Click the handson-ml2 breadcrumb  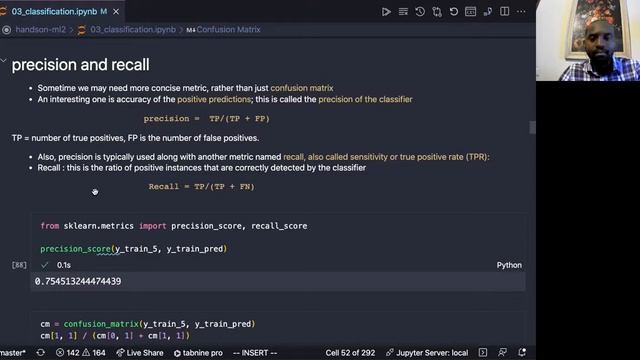[40, 29]
